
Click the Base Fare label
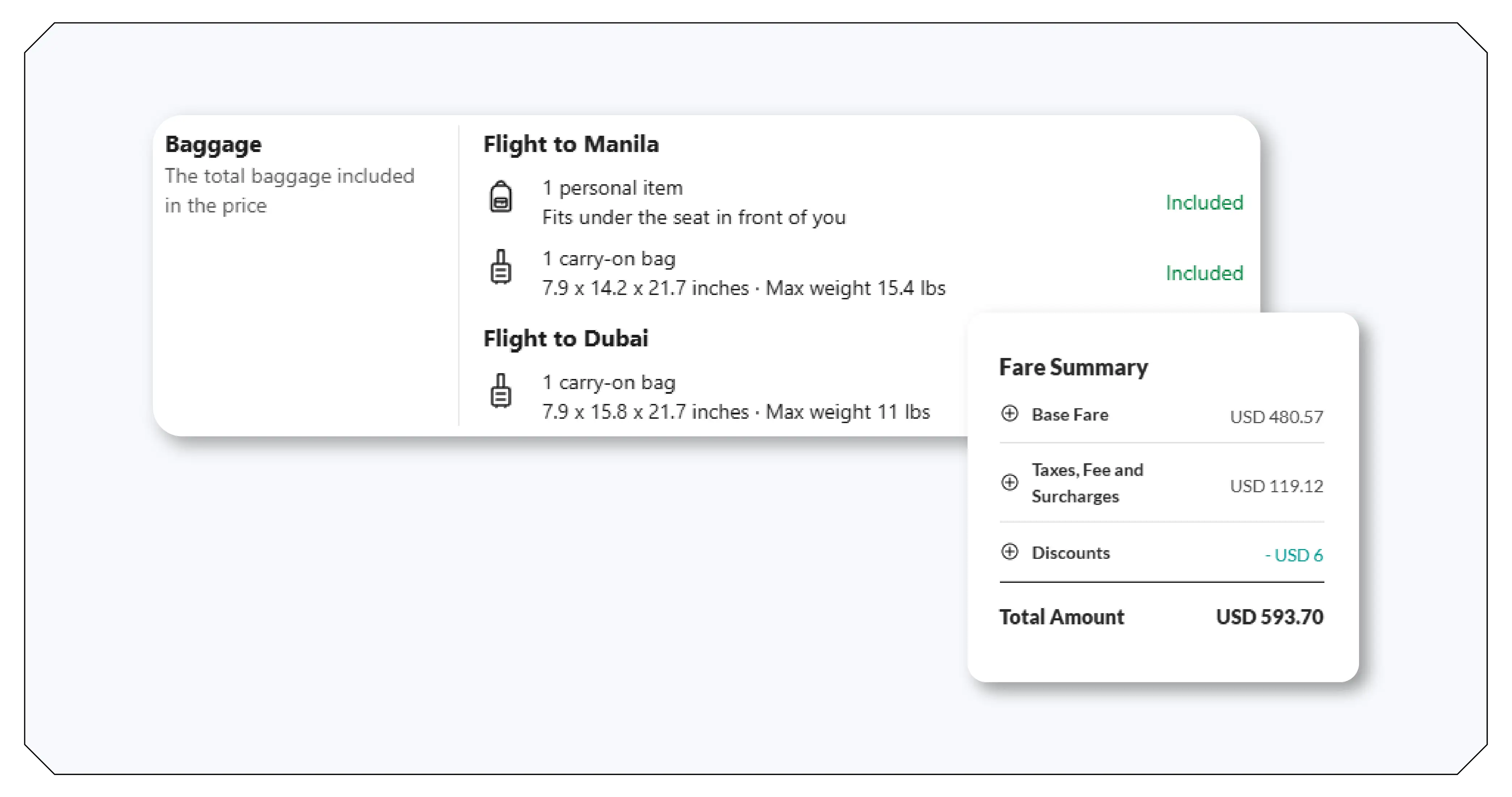pyautogui.click(x=1070, y=415)
